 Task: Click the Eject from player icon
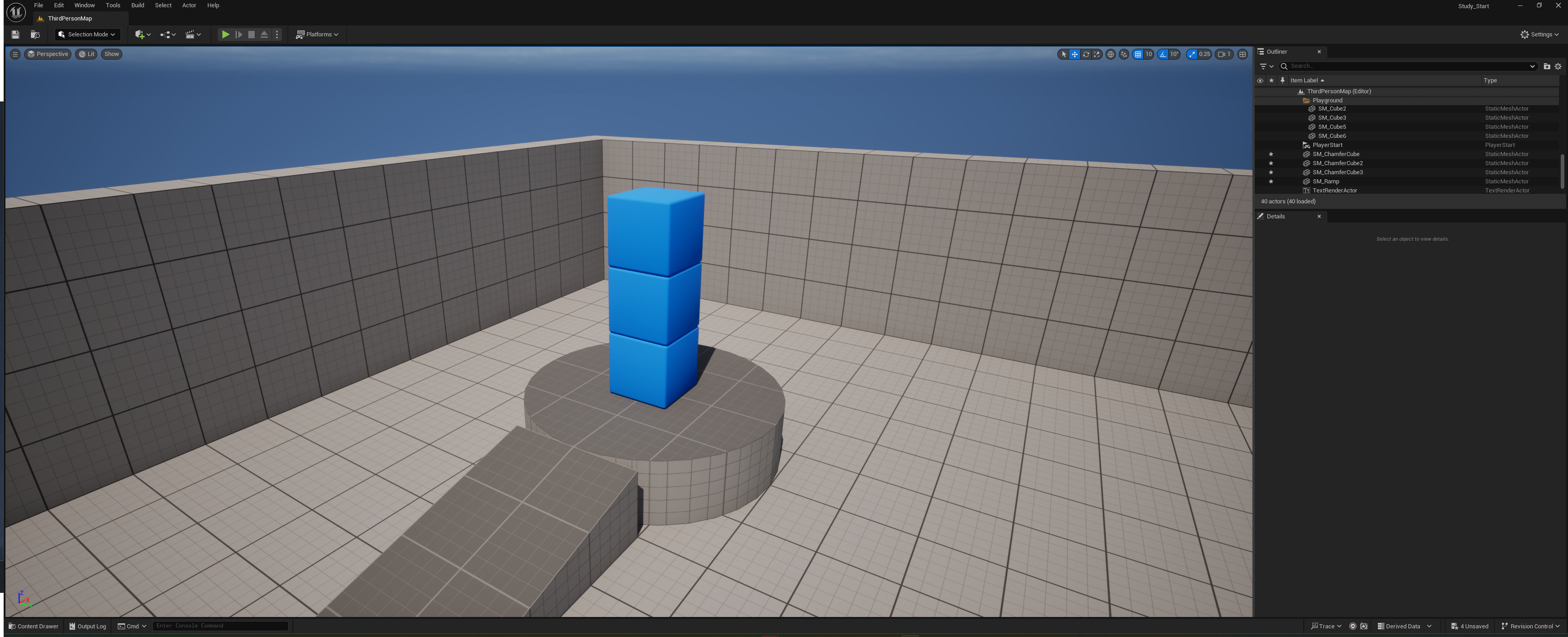coord(264,35)
